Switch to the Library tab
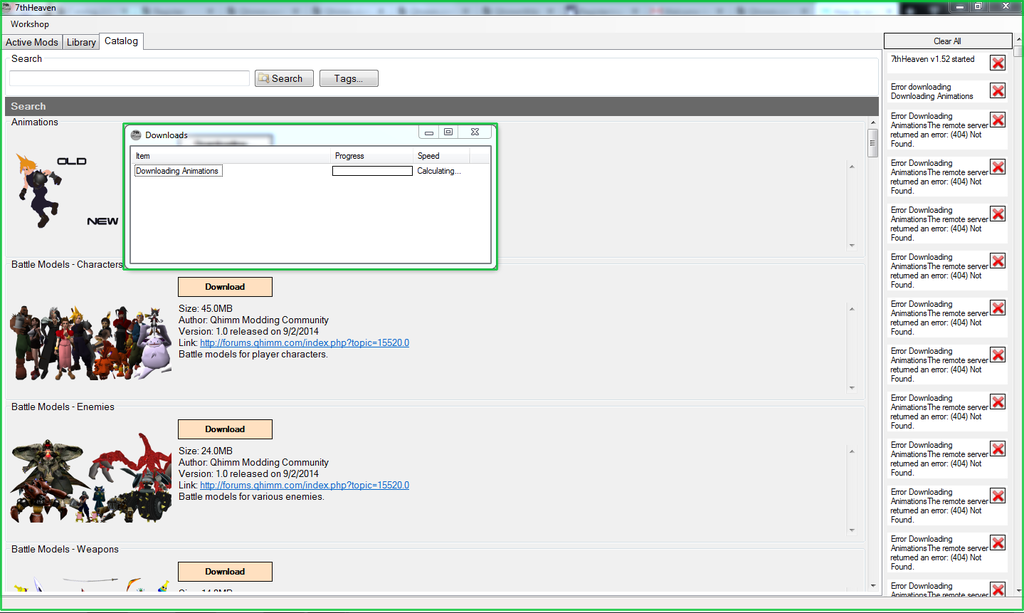Image resolution: width=1024 pixels, height=613 pixels. (81, 42)
